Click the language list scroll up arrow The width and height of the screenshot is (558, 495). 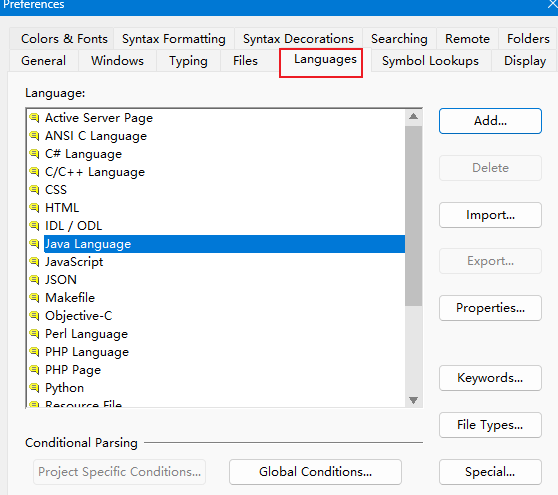(x=414, y=116)
